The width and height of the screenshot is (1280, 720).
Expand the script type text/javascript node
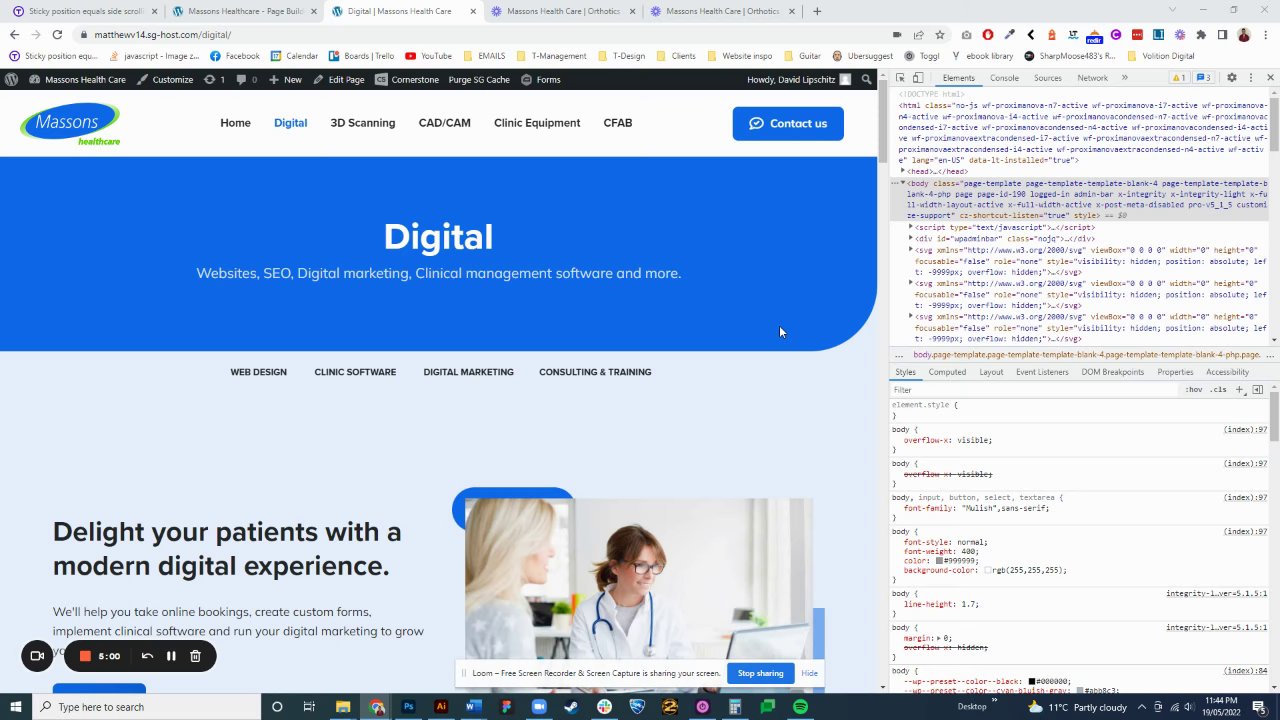point(911,227)
